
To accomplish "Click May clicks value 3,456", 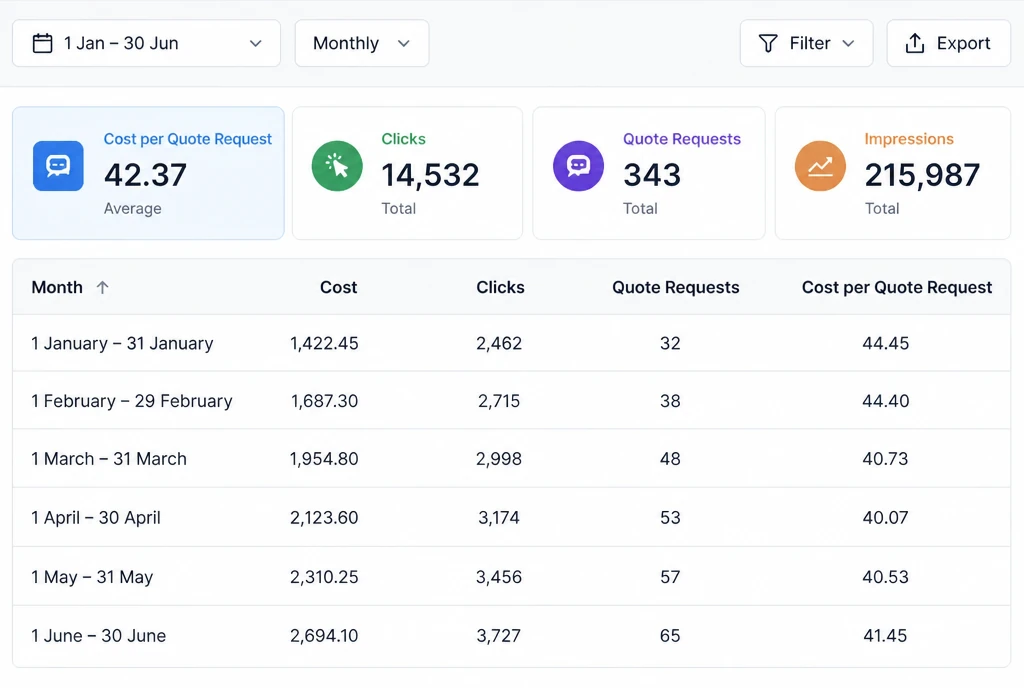I will (499, 577).
